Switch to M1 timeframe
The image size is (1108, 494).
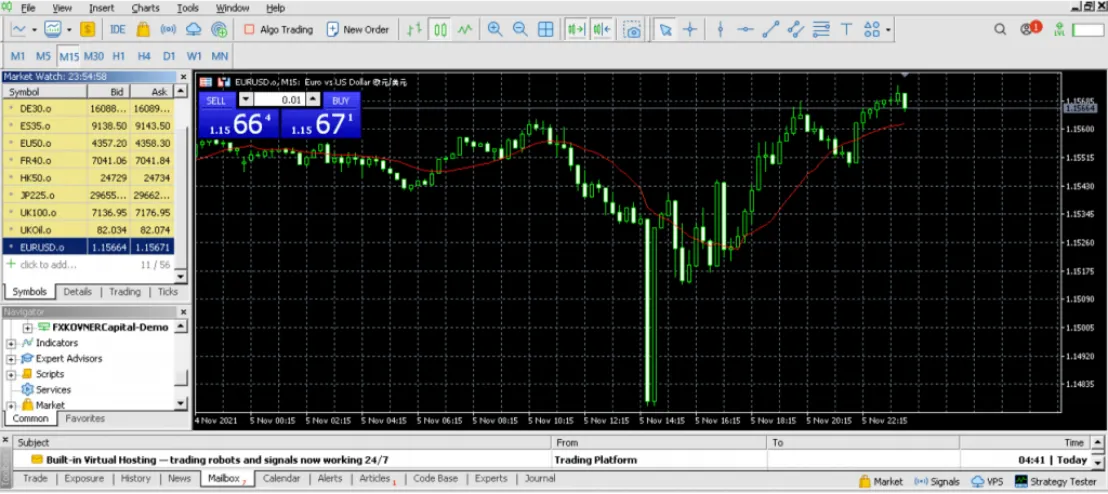(x=18, y=56)
